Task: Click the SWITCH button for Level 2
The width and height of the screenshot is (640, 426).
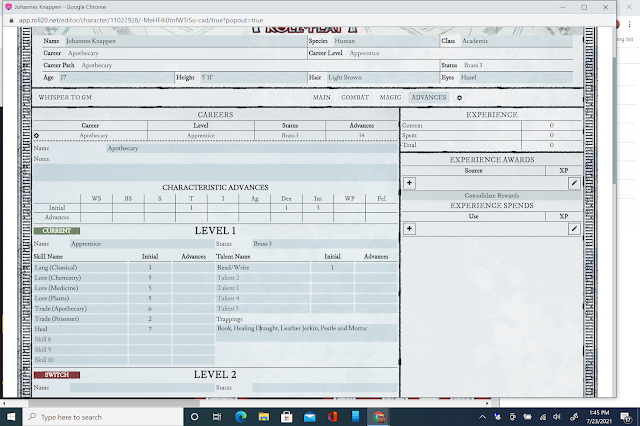Action: point(57,375)
